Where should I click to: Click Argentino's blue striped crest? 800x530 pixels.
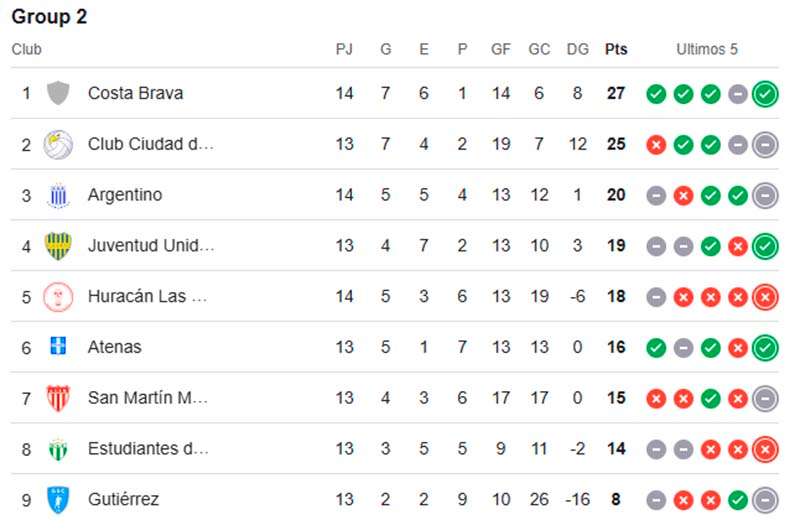pyautogui.click(x=58, y=195)
